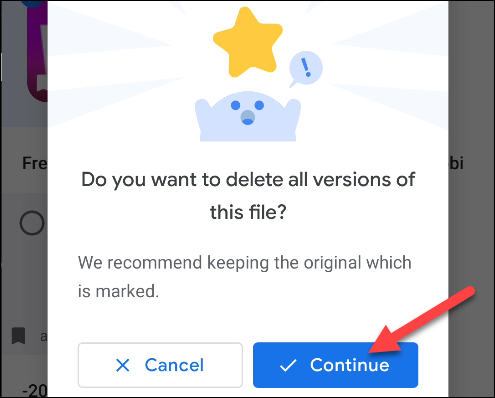
Task: Click the Cancel button
Action: click(160, 365)
